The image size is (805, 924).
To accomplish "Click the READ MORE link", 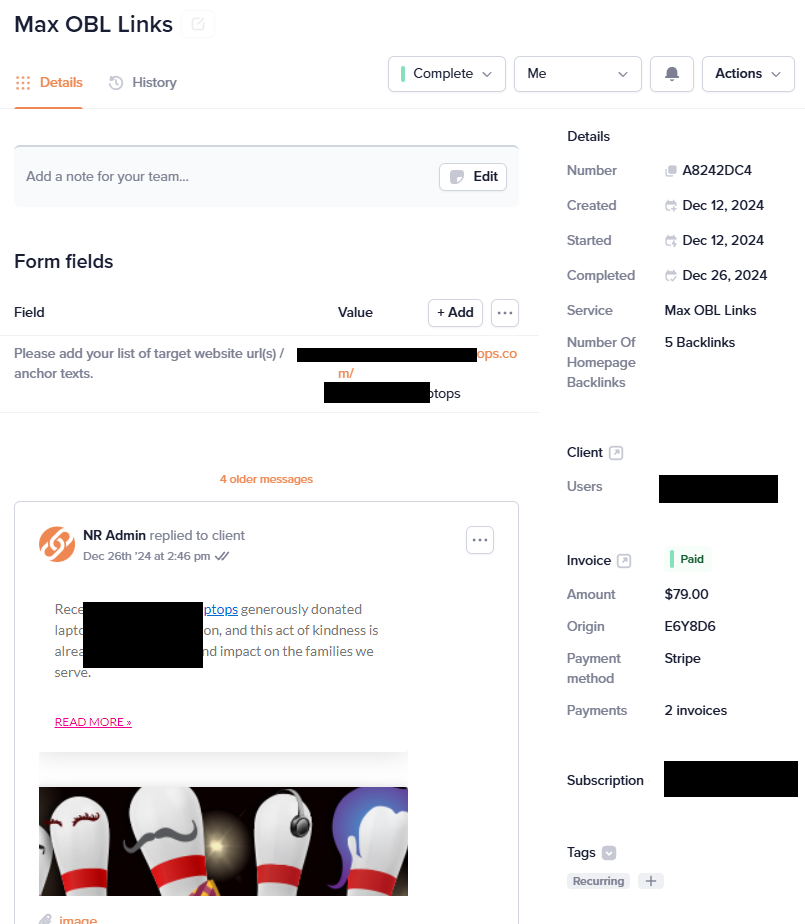I will (93, 722).
